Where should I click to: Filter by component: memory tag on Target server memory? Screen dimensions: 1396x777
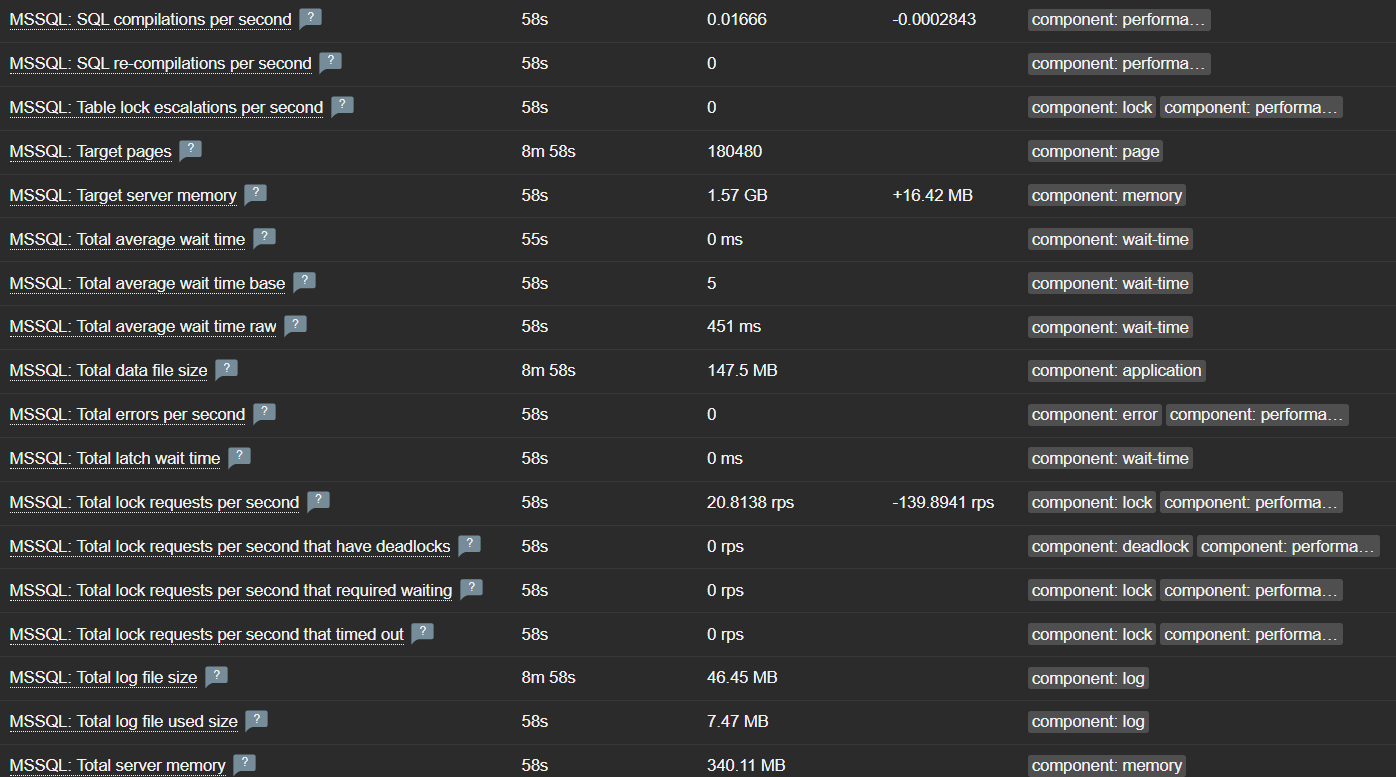[1107, 196]
